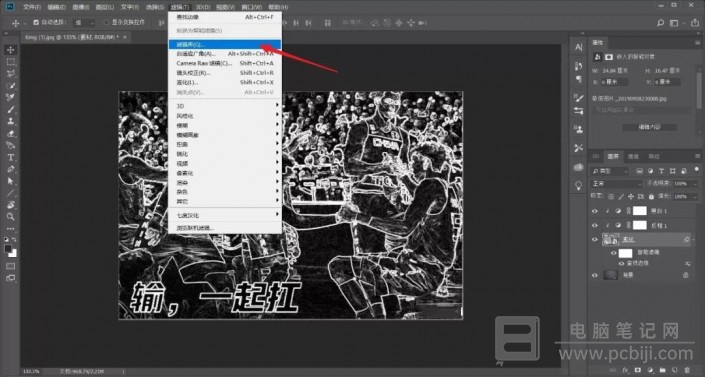Hide the 黑白 1 adjustment layer
This screenshot has height=377, width=705.
coord(595,211)
